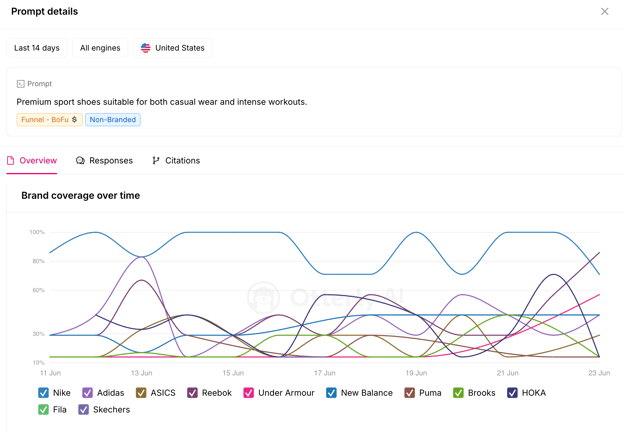This screenshot has width=624, height=446.
Task: Click the Responses chat bubble icon
Action: [x=80, y=161]
